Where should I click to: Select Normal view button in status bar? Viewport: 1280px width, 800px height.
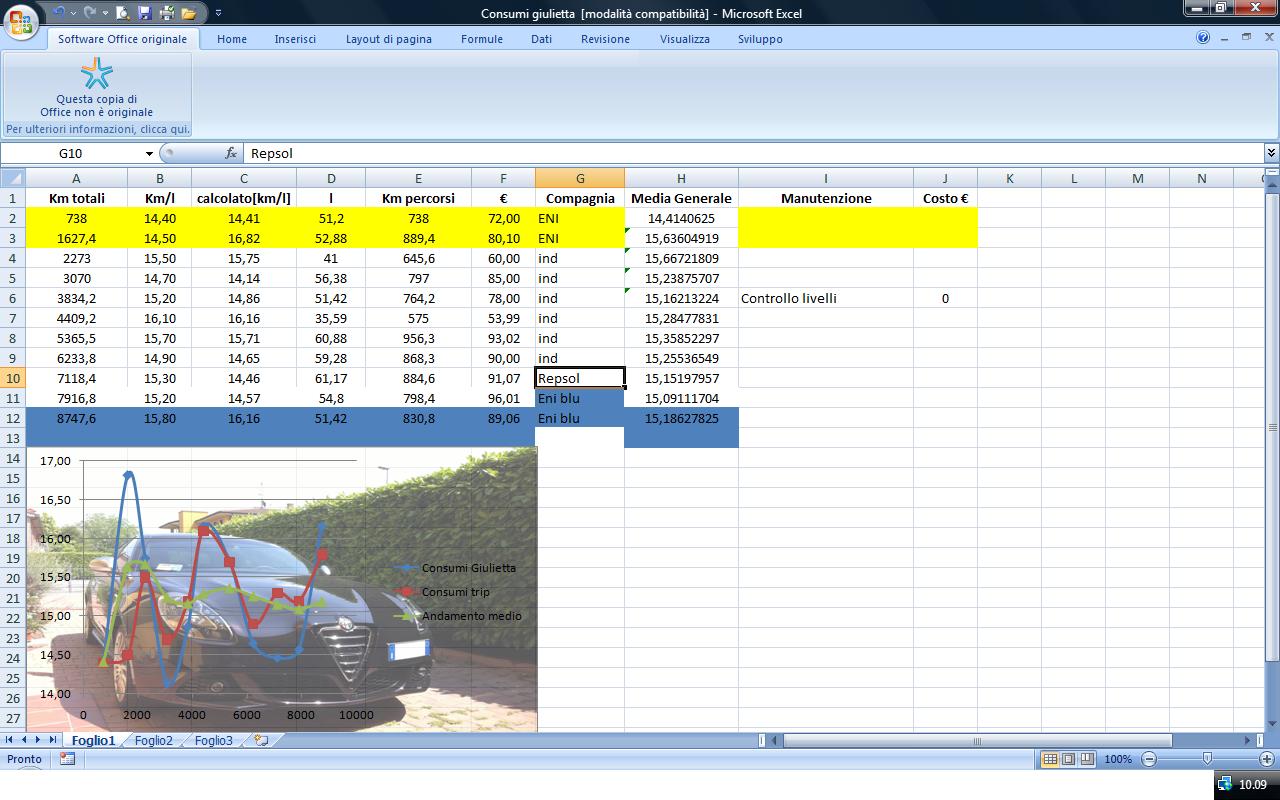point(1050,759)
